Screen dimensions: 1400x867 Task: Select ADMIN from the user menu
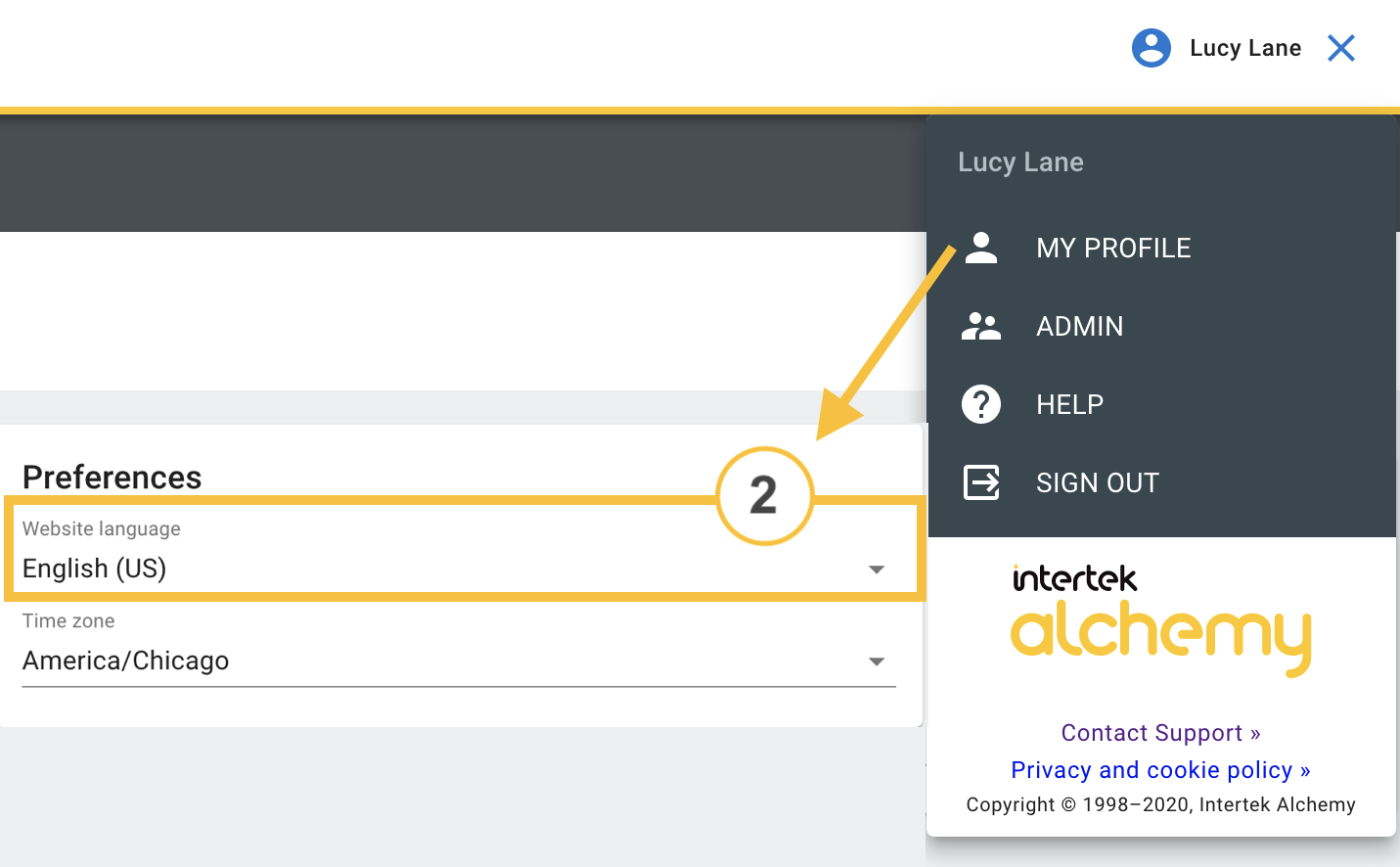(1080, 326)
